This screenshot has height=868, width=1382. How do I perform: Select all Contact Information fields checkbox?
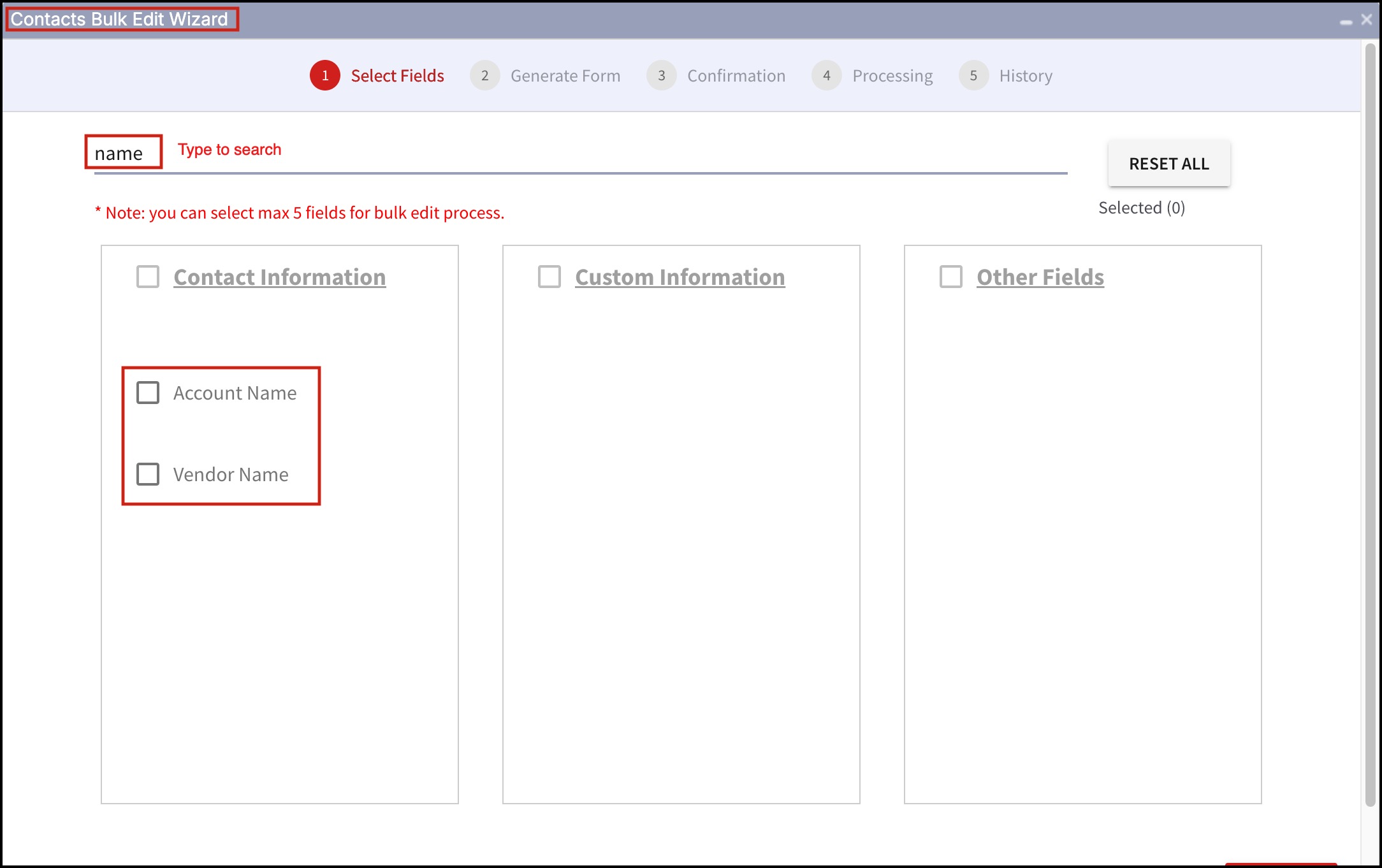[x=148, y=277]
